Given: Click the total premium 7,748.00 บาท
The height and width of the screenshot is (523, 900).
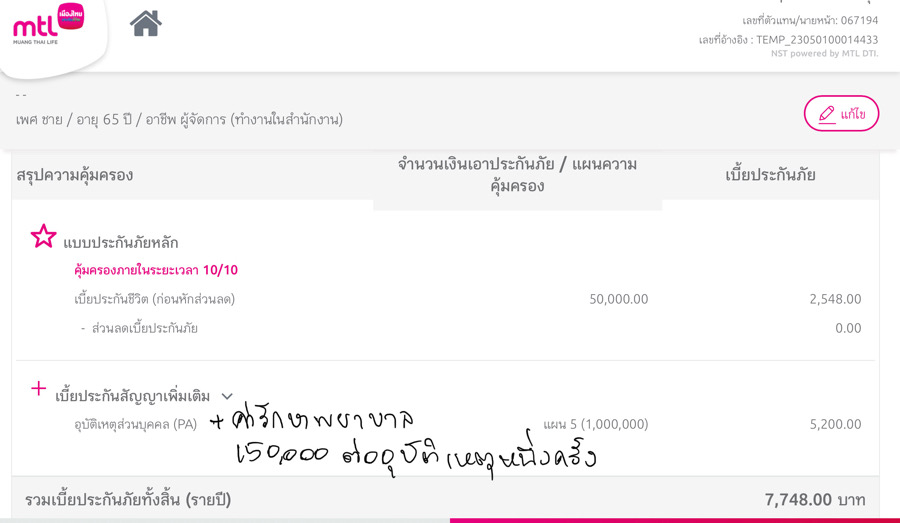Looking at the screenshot, I should [814, 499].
